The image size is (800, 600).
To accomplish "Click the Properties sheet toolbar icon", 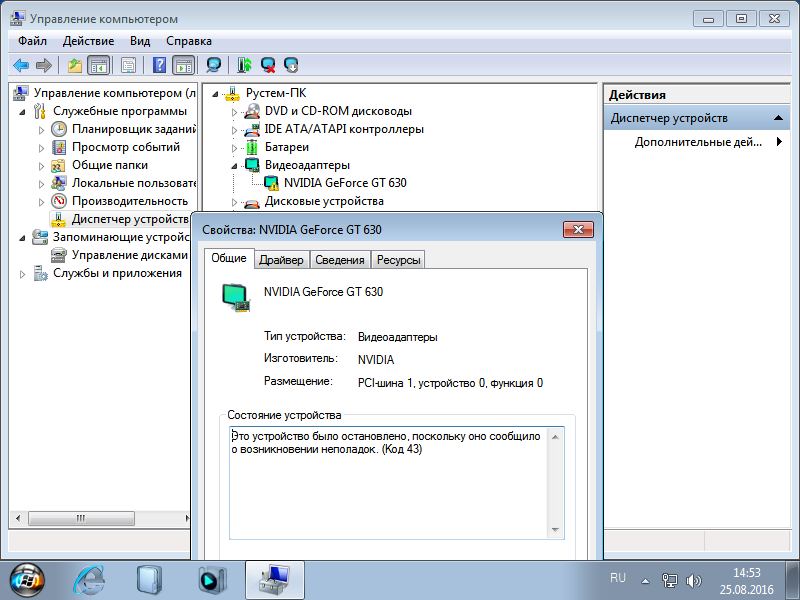I will point(128,65).
